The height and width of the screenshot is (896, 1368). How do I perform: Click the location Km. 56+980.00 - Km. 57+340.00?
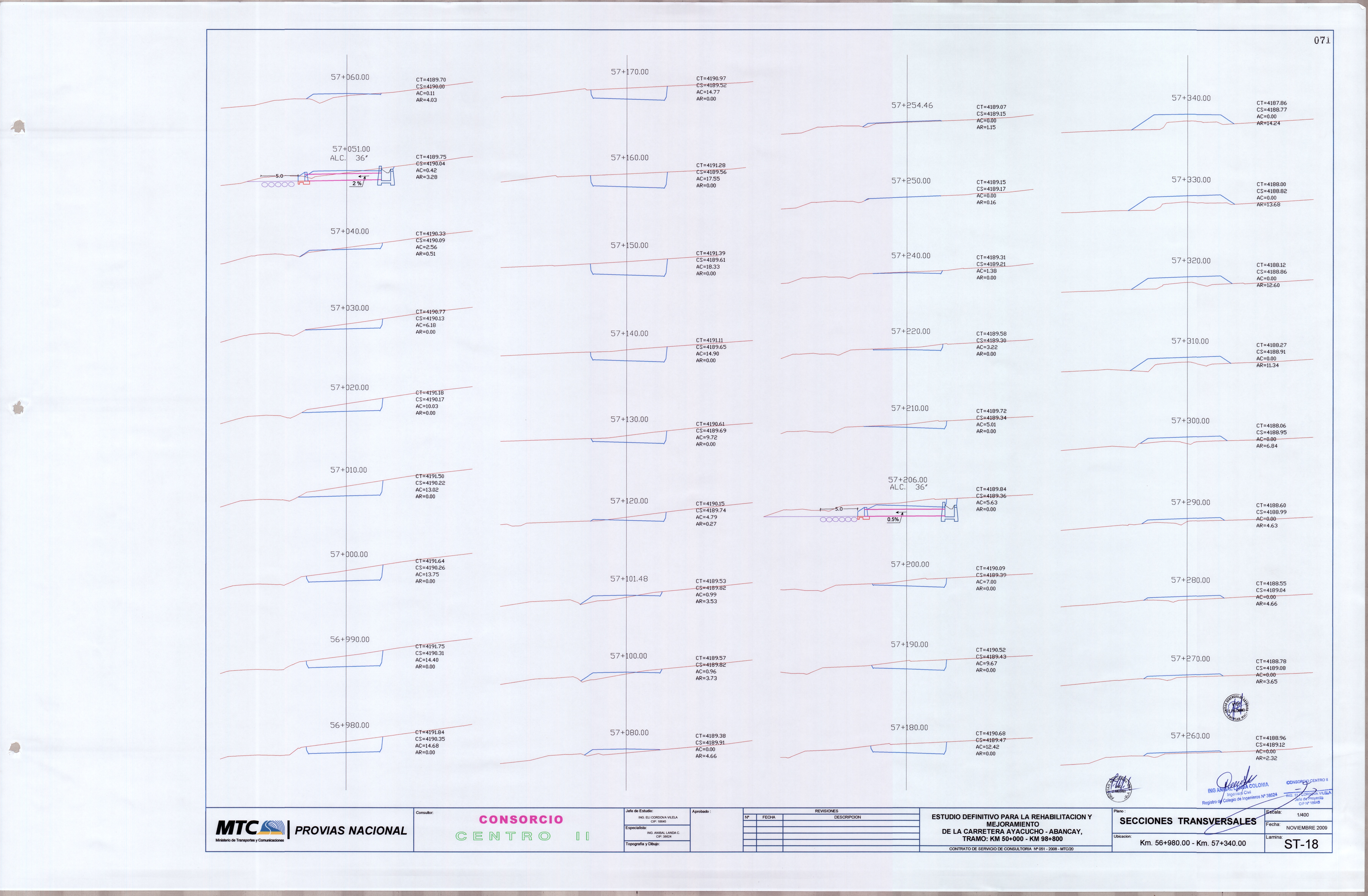1193,843
